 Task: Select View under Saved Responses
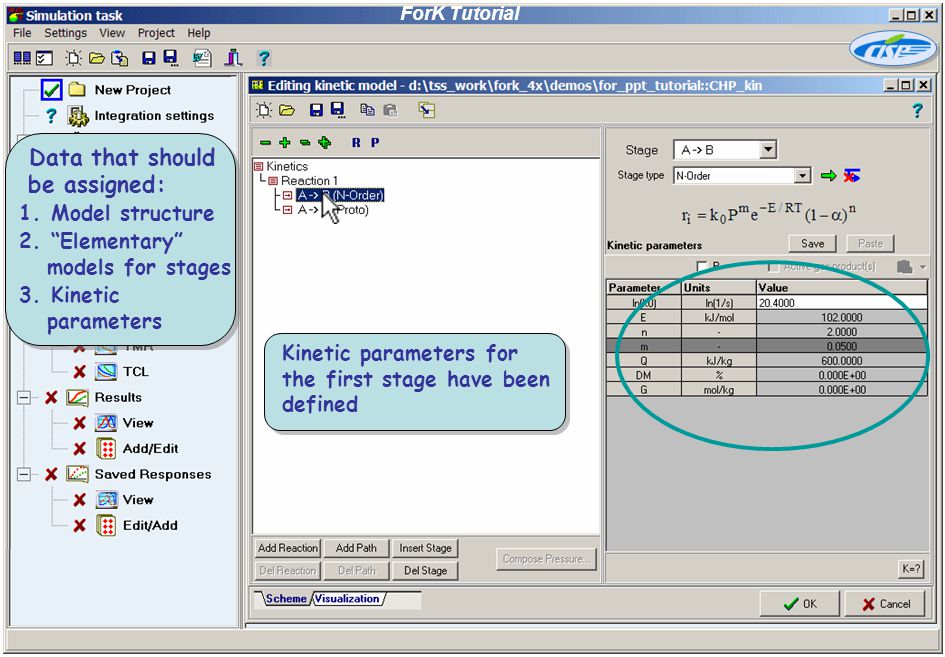point(138,500)
